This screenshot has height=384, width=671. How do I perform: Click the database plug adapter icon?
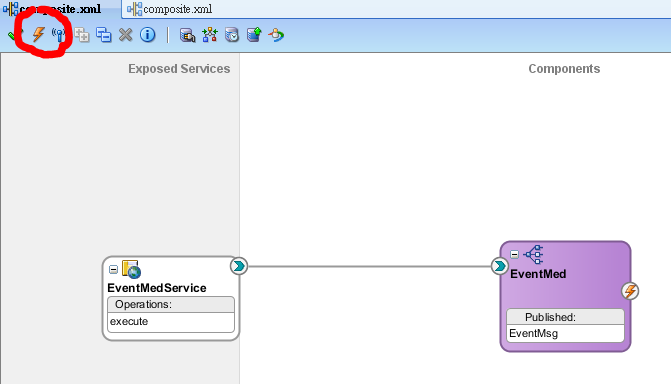(x=187, y=35)
